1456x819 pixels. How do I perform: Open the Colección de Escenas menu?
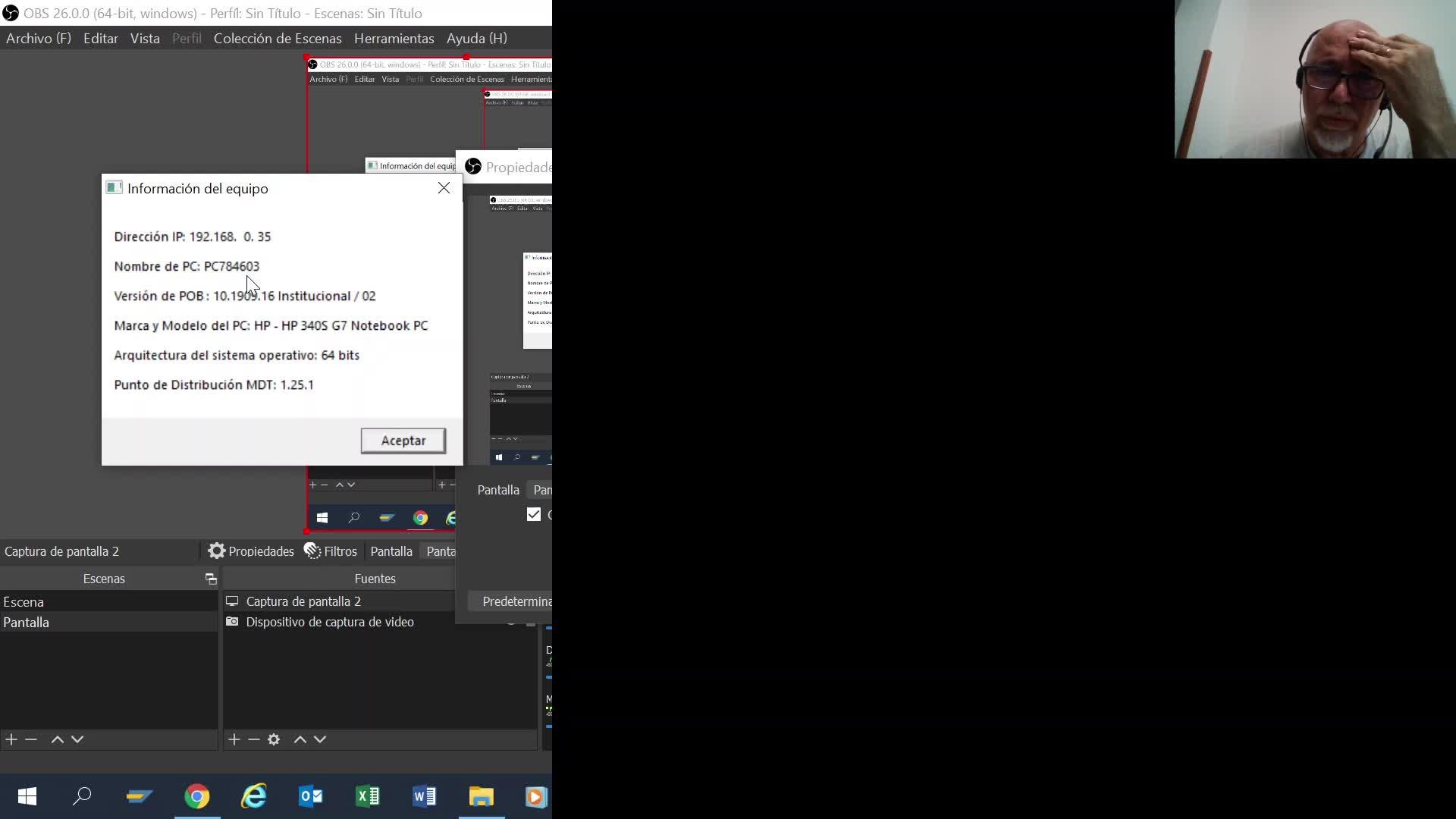click(278, 39)
